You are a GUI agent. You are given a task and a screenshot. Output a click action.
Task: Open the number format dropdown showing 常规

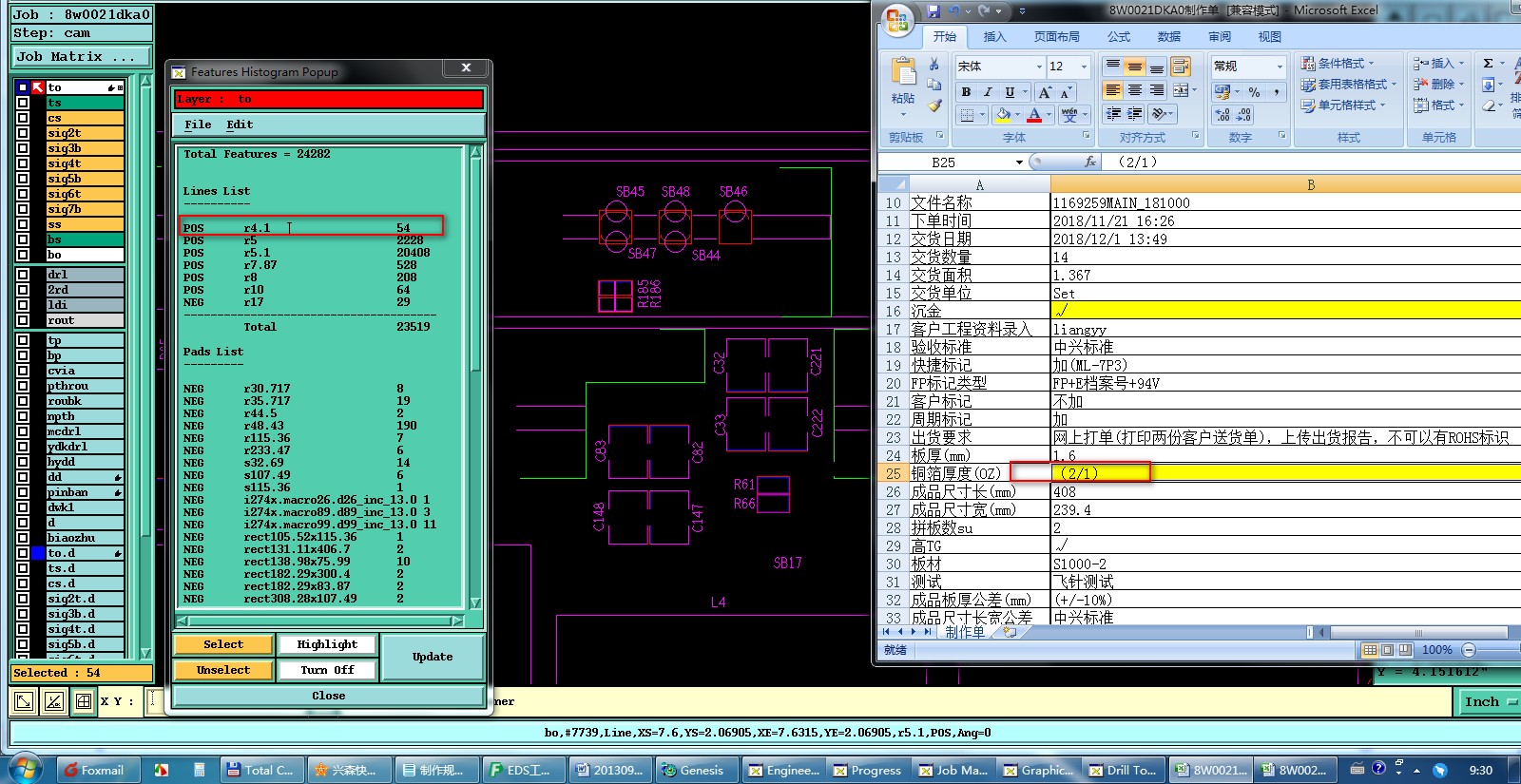coord(1280,67)
